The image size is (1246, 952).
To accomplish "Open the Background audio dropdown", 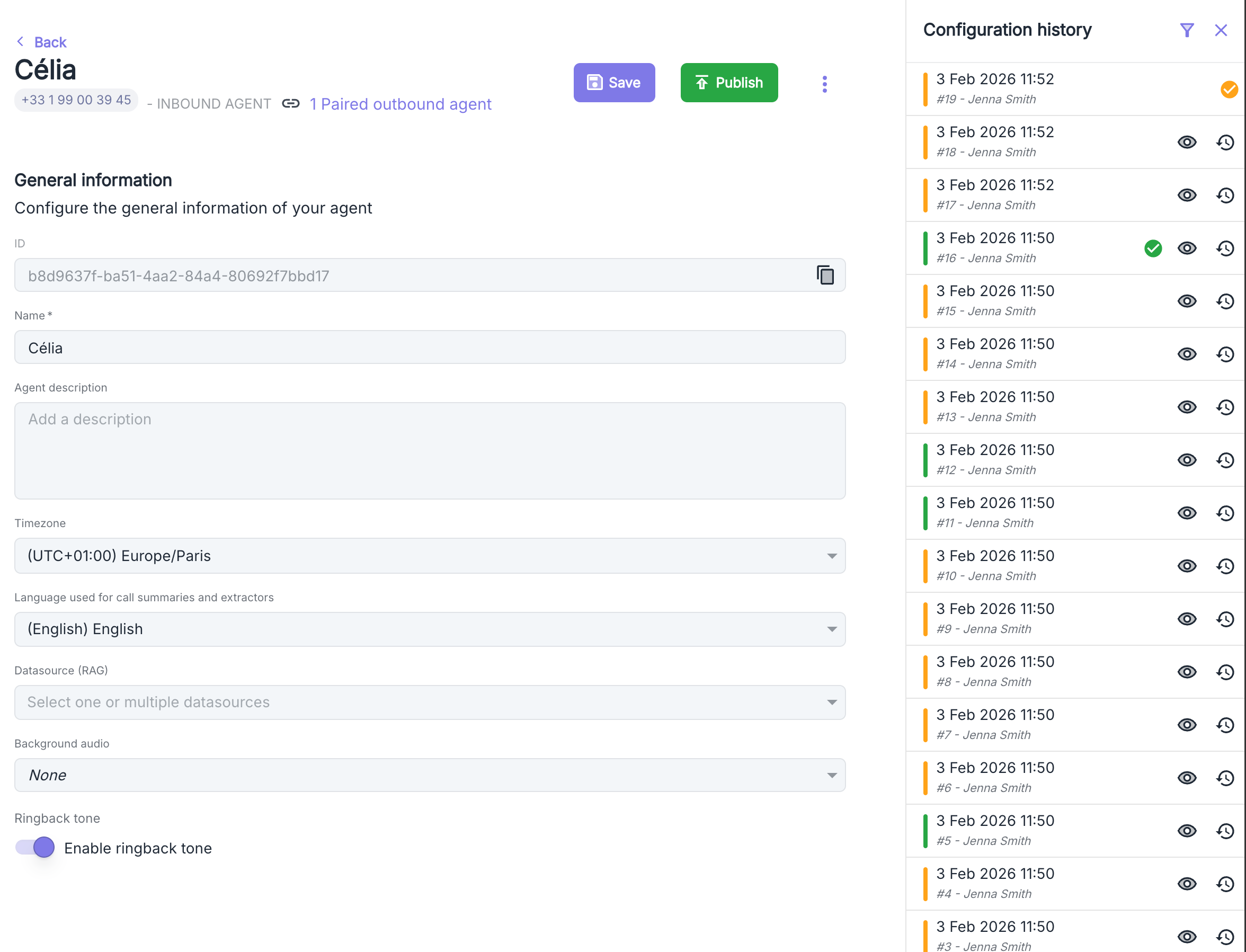I will [430, 775].
